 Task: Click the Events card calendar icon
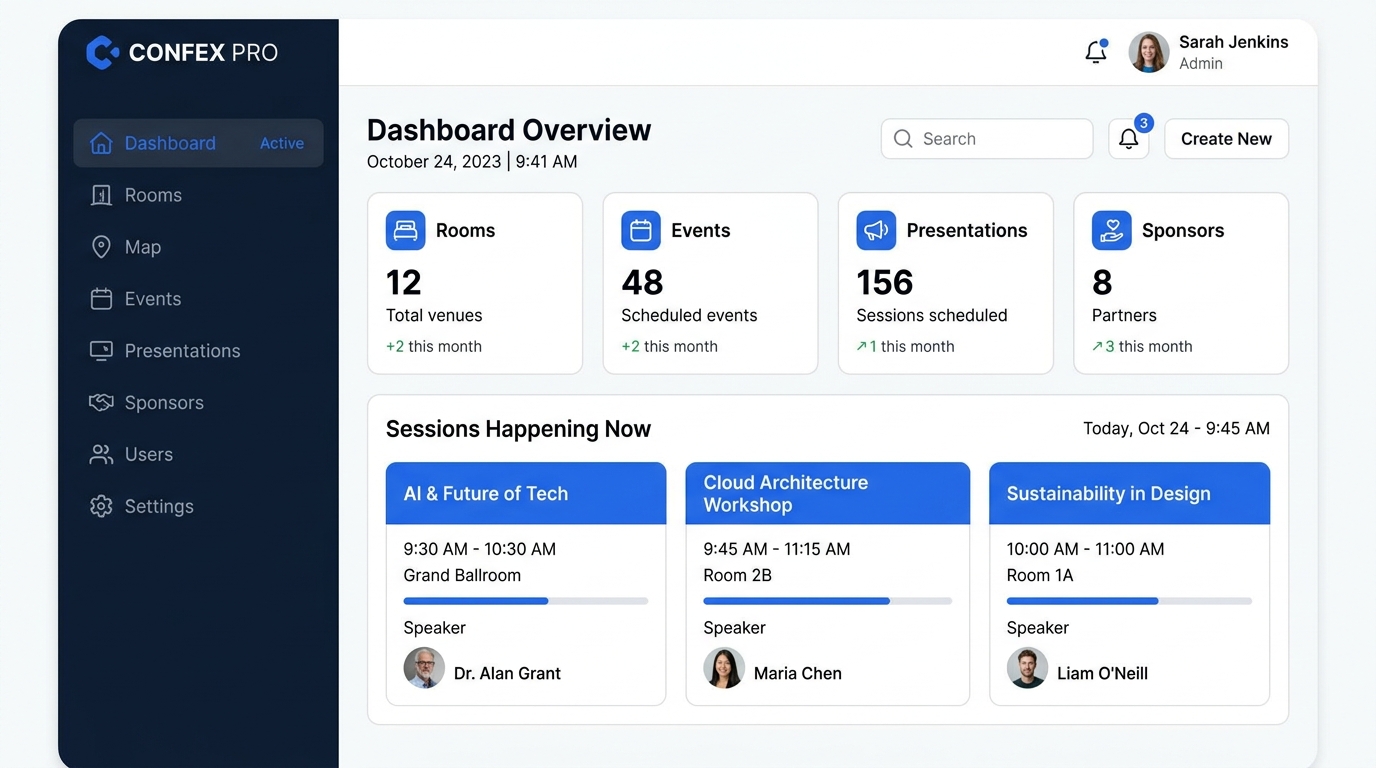641,230
